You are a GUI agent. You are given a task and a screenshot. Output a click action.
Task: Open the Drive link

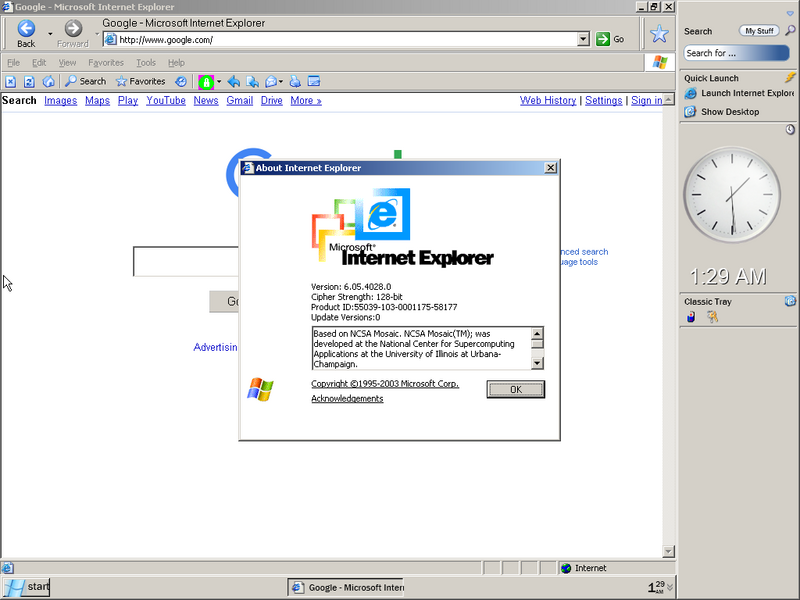point(271,101)
